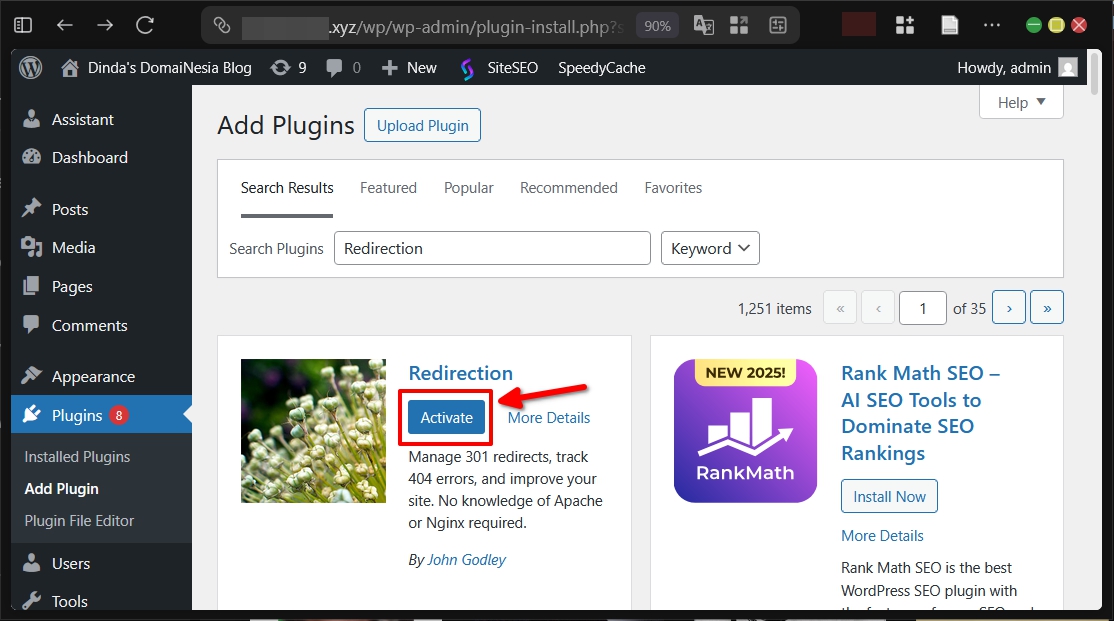The height and width of the screenshot is (621, 1114).
Task: Open the Featured tab
Action: click(x=388, y=188)
